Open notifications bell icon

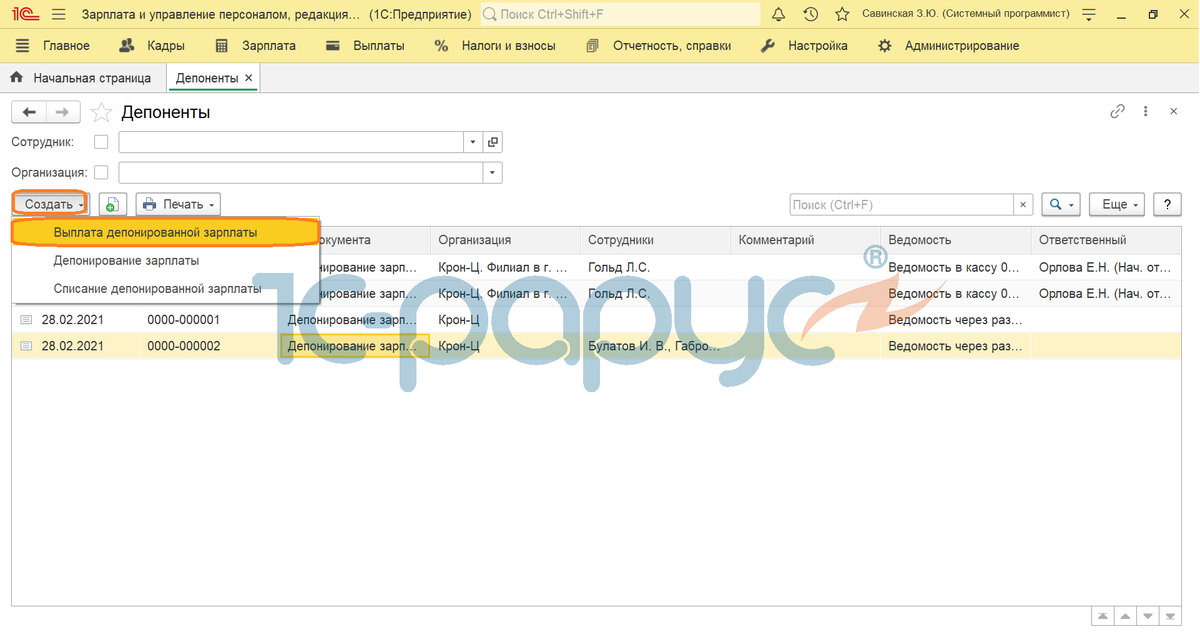779,14
